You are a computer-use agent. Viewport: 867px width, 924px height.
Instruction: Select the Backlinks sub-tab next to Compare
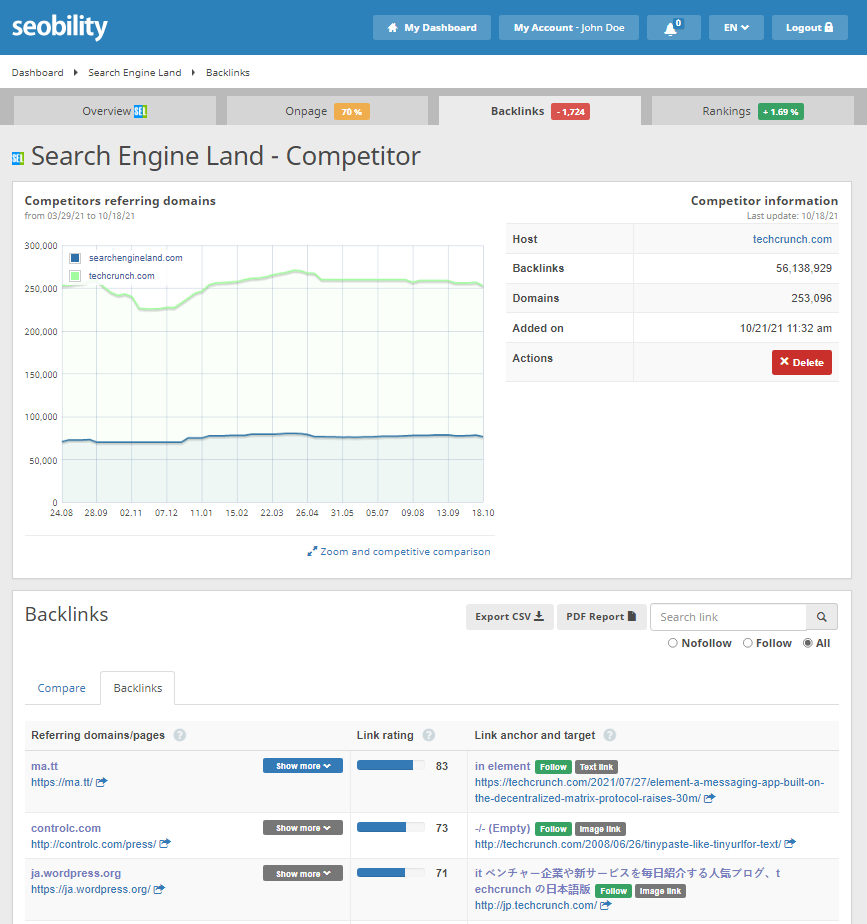click(137, 688)
